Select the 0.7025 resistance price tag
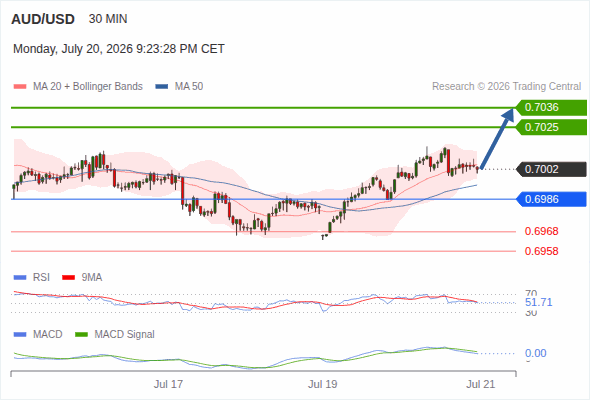The height and width of the screenshot is (400, 590). click(551, 127)
